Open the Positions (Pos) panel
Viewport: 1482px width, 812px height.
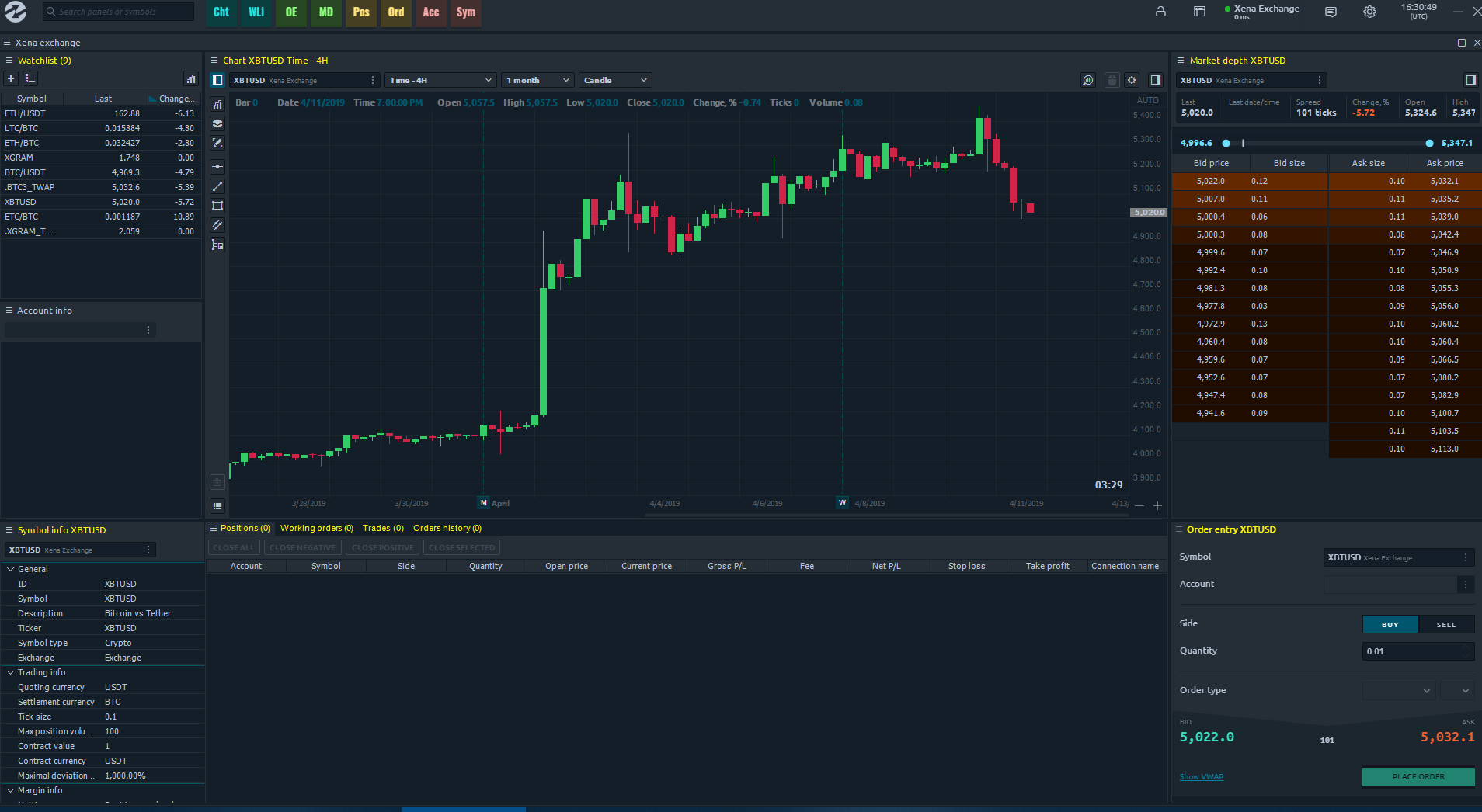tap(360, 13)
